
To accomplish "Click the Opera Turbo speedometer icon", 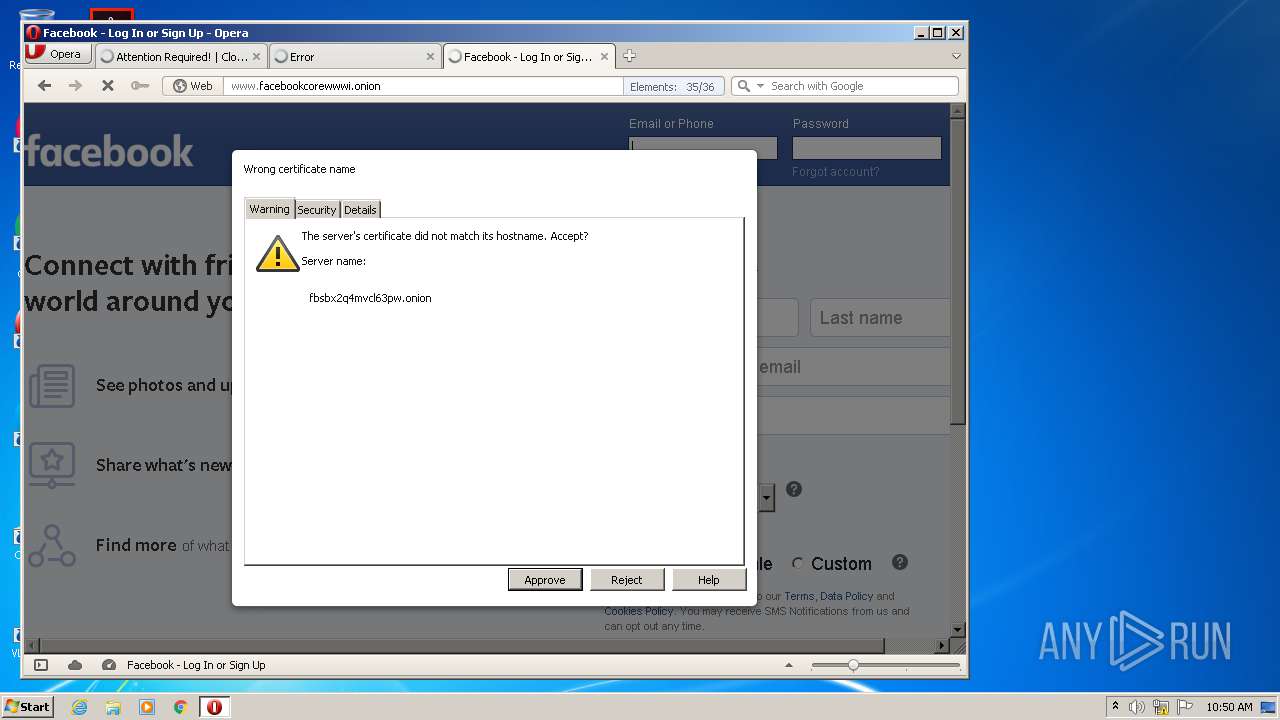I will [x=109, y=665].
